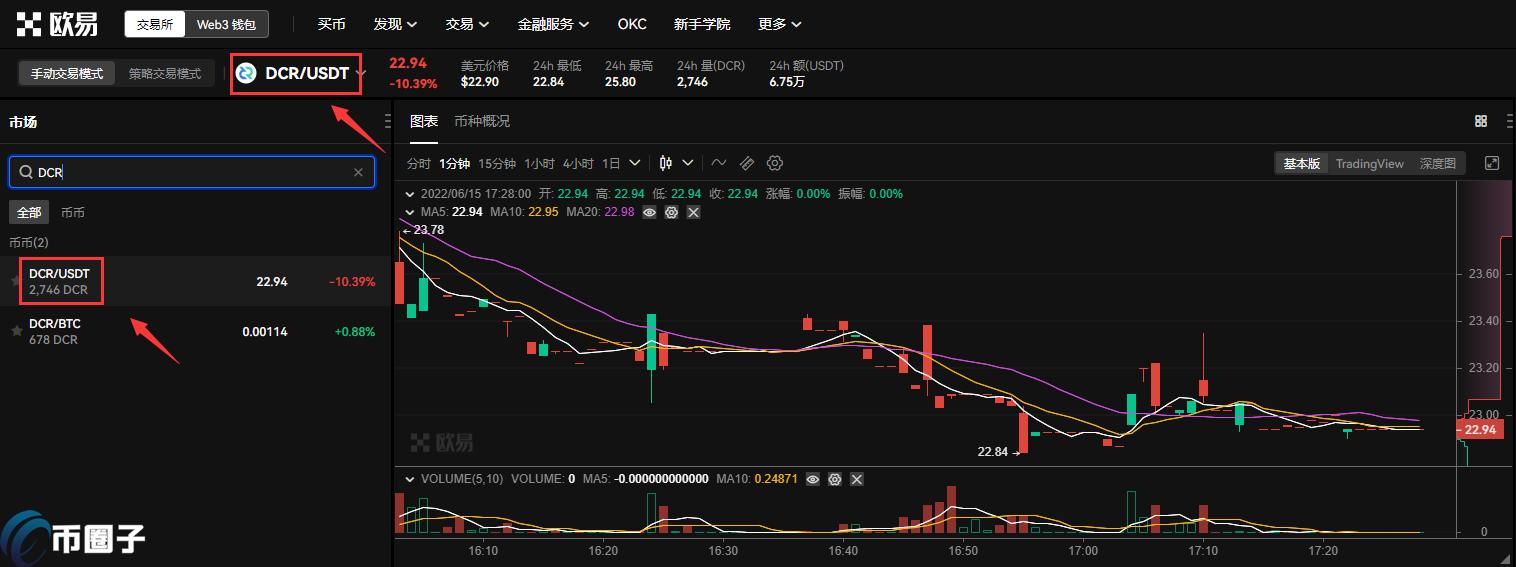
Task: Open the 金融服务 menu
Action: click(553, 24)
